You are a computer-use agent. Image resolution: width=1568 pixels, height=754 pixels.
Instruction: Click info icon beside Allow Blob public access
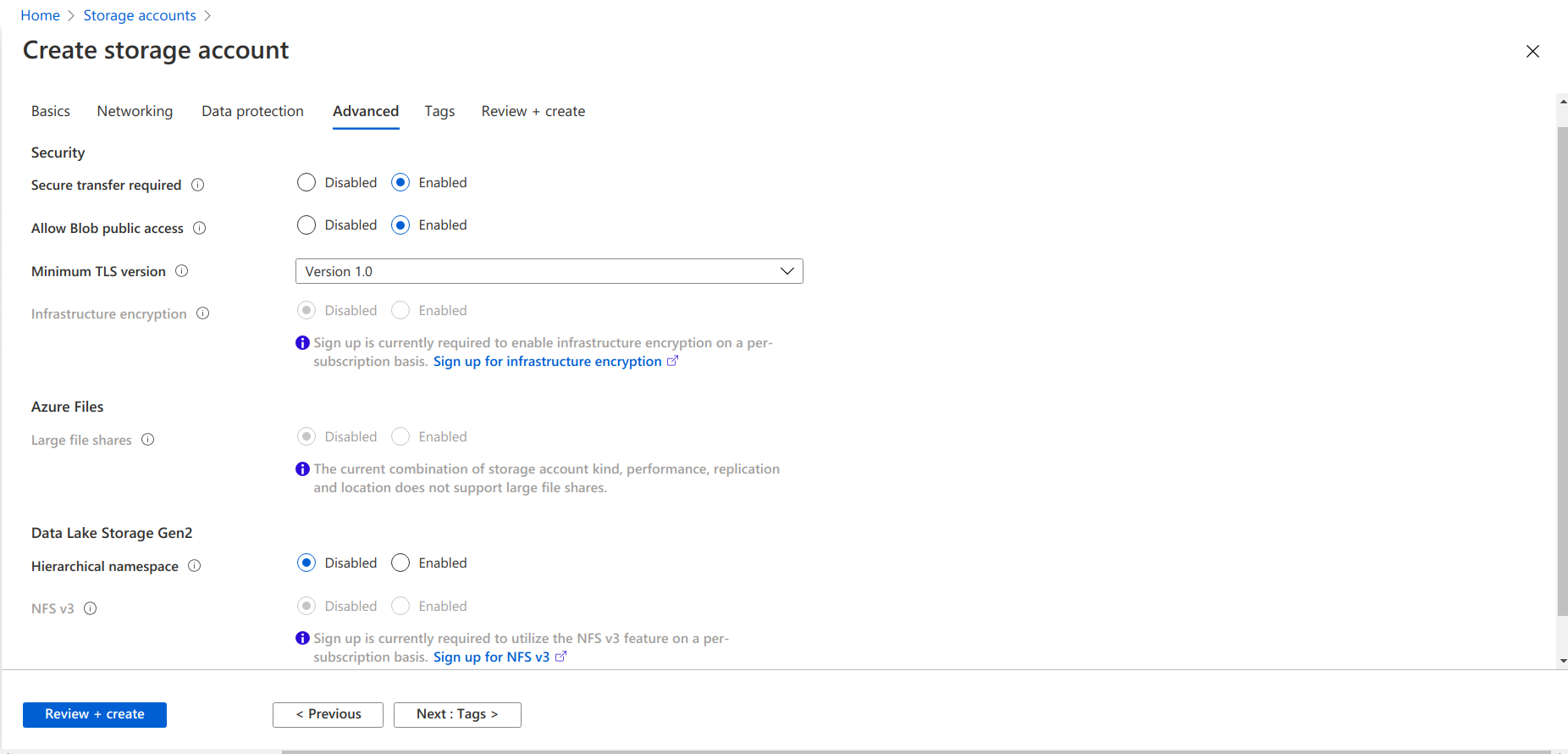(200, 228)
